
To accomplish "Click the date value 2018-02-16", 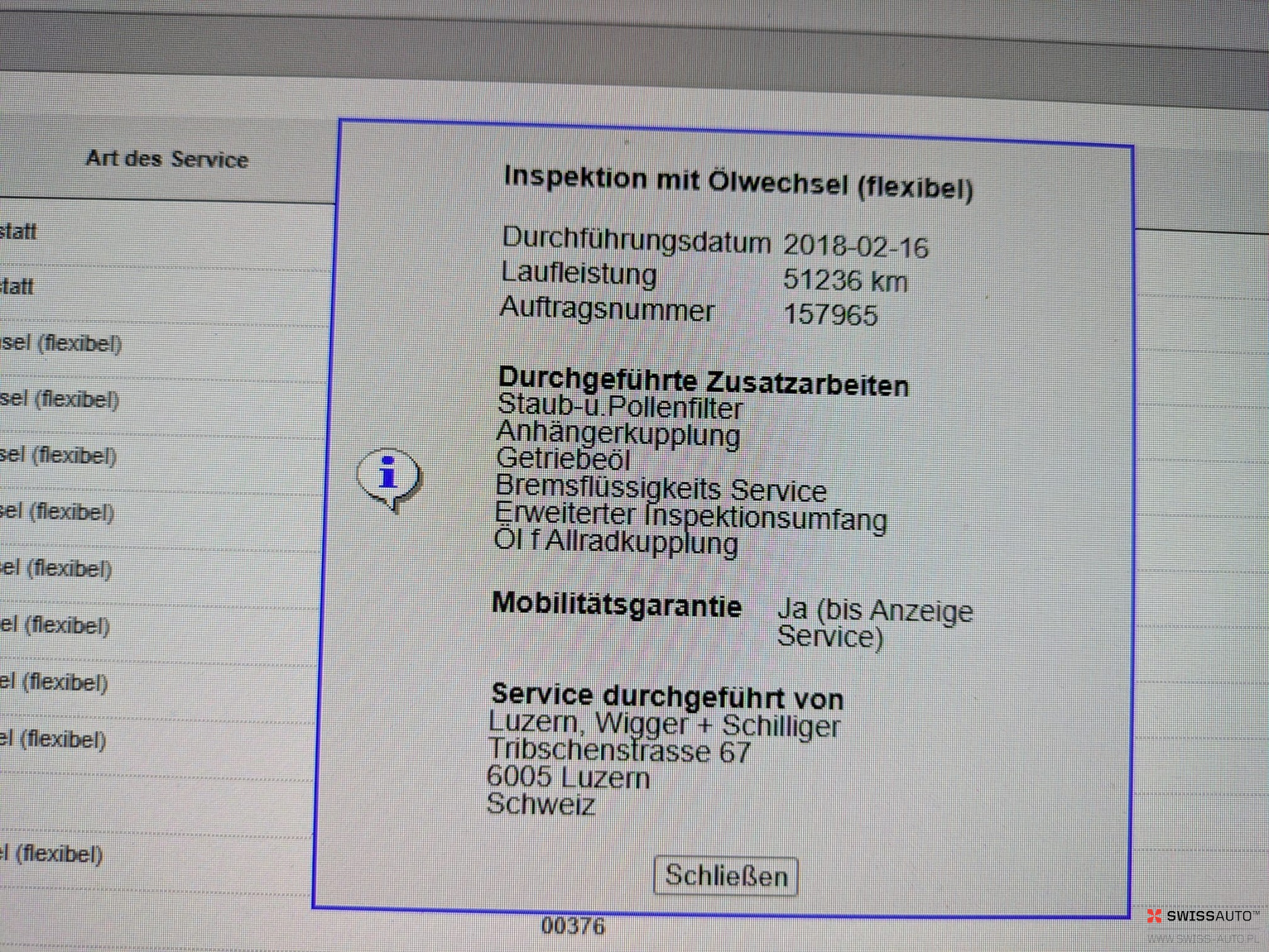I will [855, 246].
